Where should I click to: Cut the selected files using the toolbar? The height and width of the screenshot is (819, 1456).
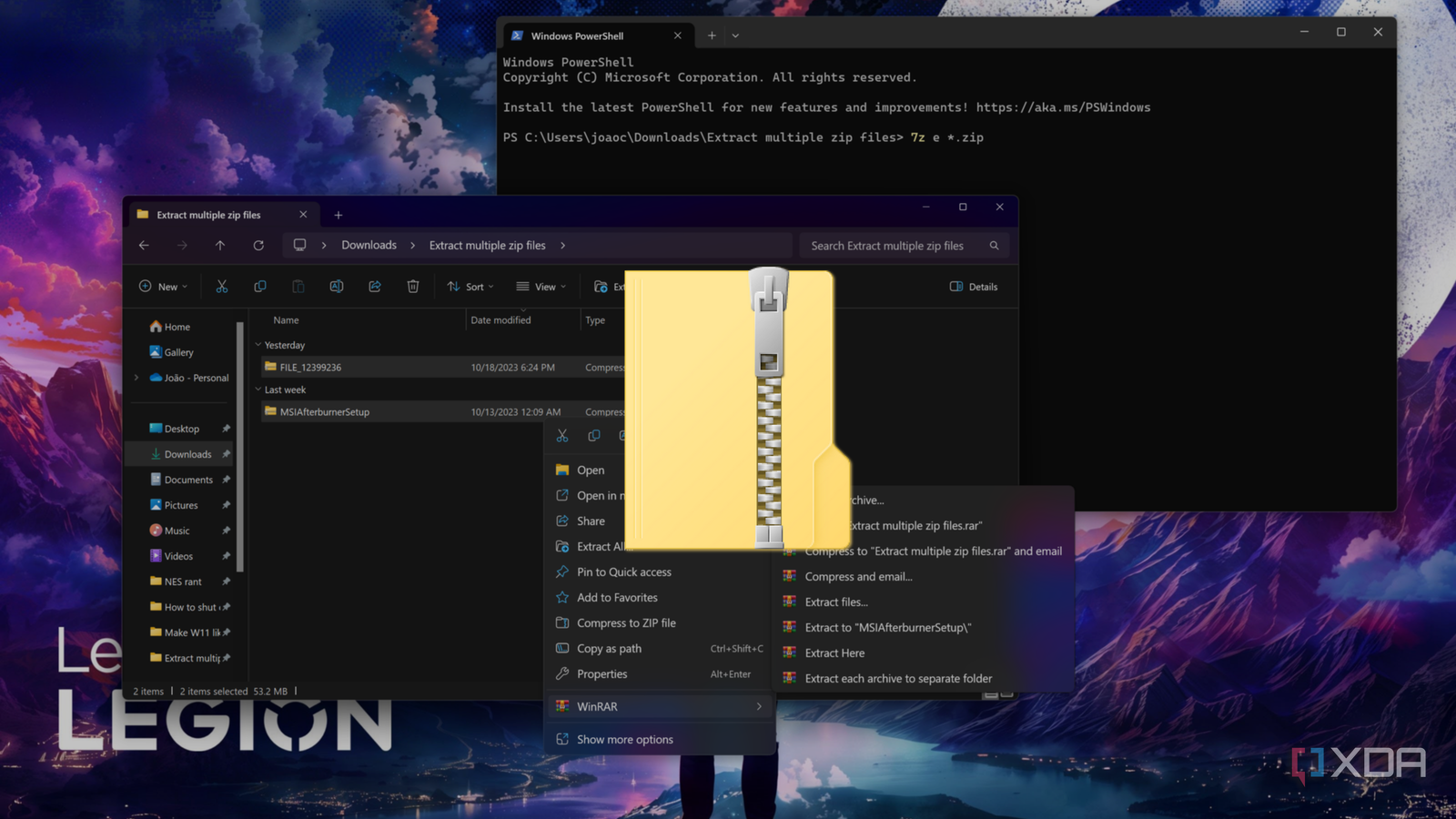tap(221, 286)
